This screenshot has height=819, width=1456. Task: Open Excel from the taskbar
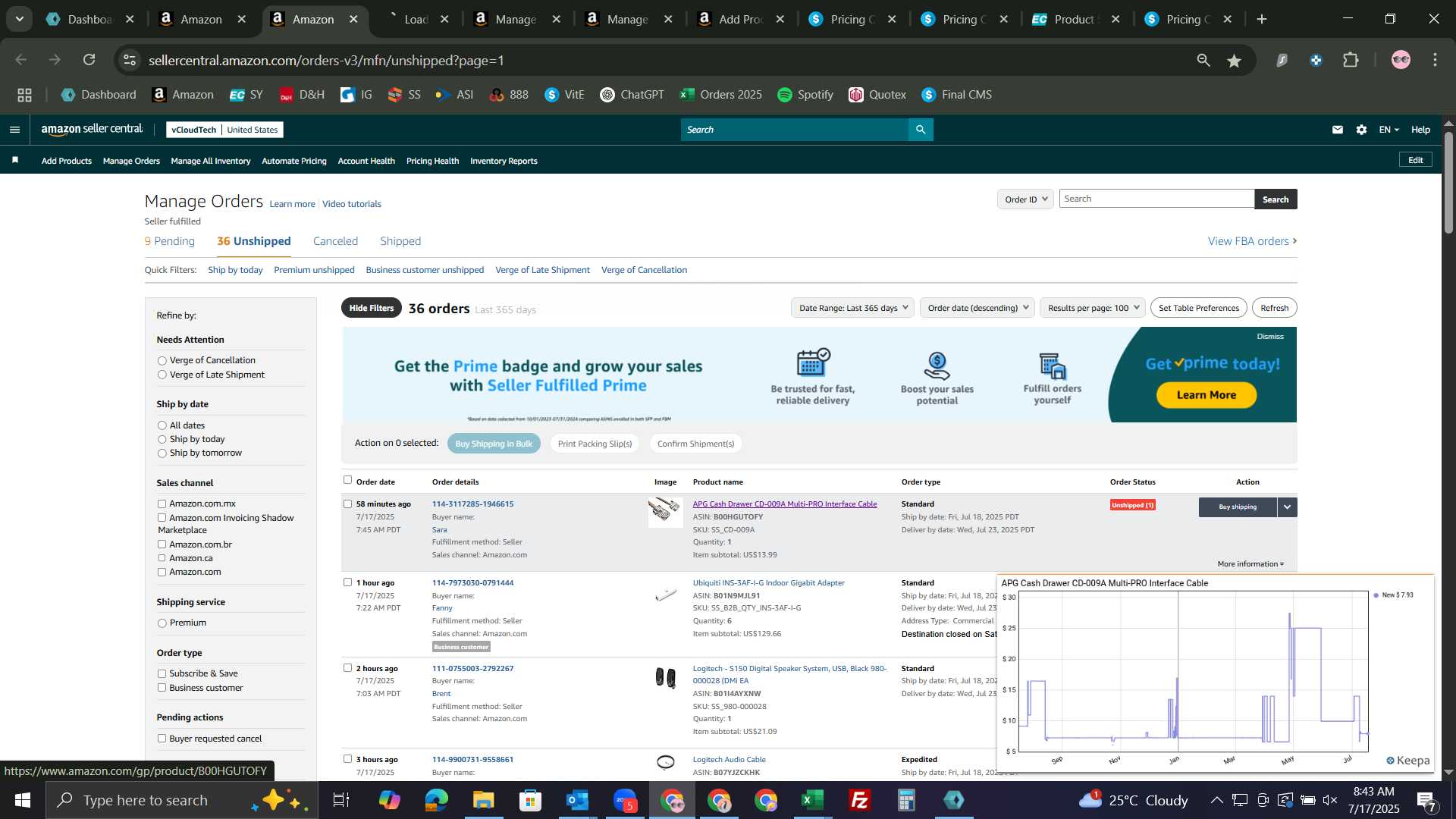(813, 800)
